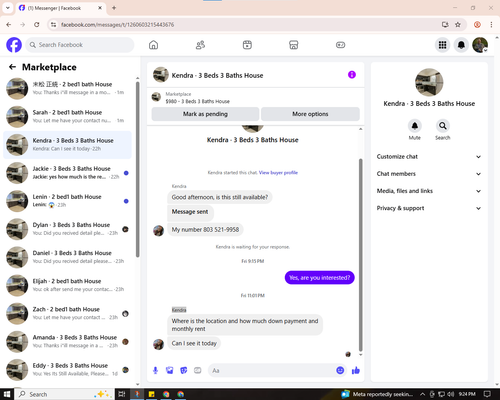Viewport: 500px width, 400px height.
Task: Click the purple conversation info icon
Action: click(352, 75)
